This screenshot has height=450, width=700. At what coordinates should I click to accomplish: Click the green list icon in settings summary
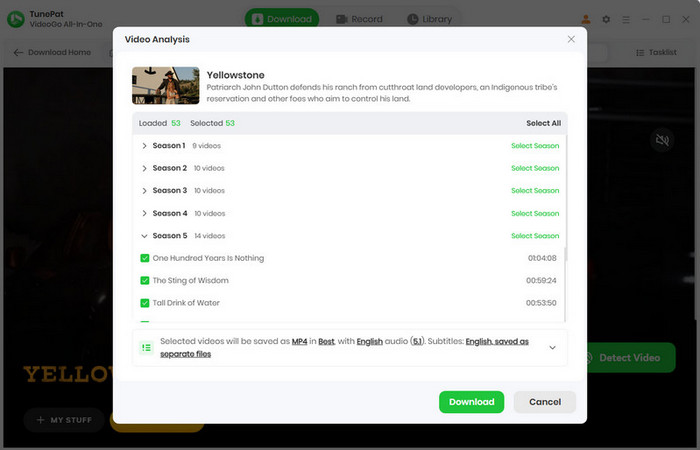click(146, 347)
